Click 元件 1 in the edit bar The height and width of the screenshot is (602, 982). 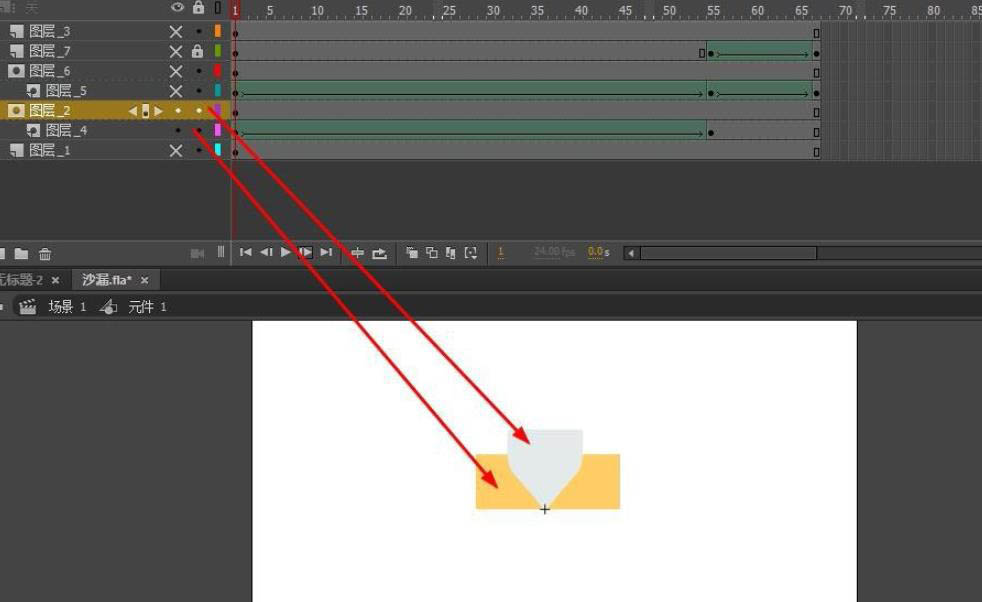147,307
